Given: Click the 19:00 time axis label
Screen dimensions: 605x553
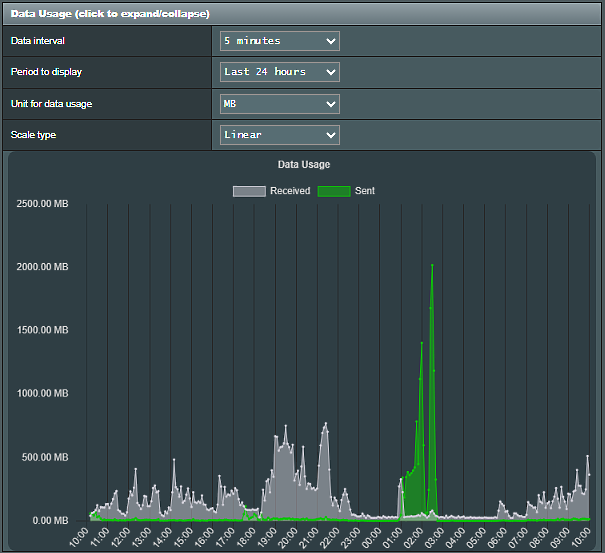Looking at the screenshot, I should pyautogui.click(x=267, y=537).
